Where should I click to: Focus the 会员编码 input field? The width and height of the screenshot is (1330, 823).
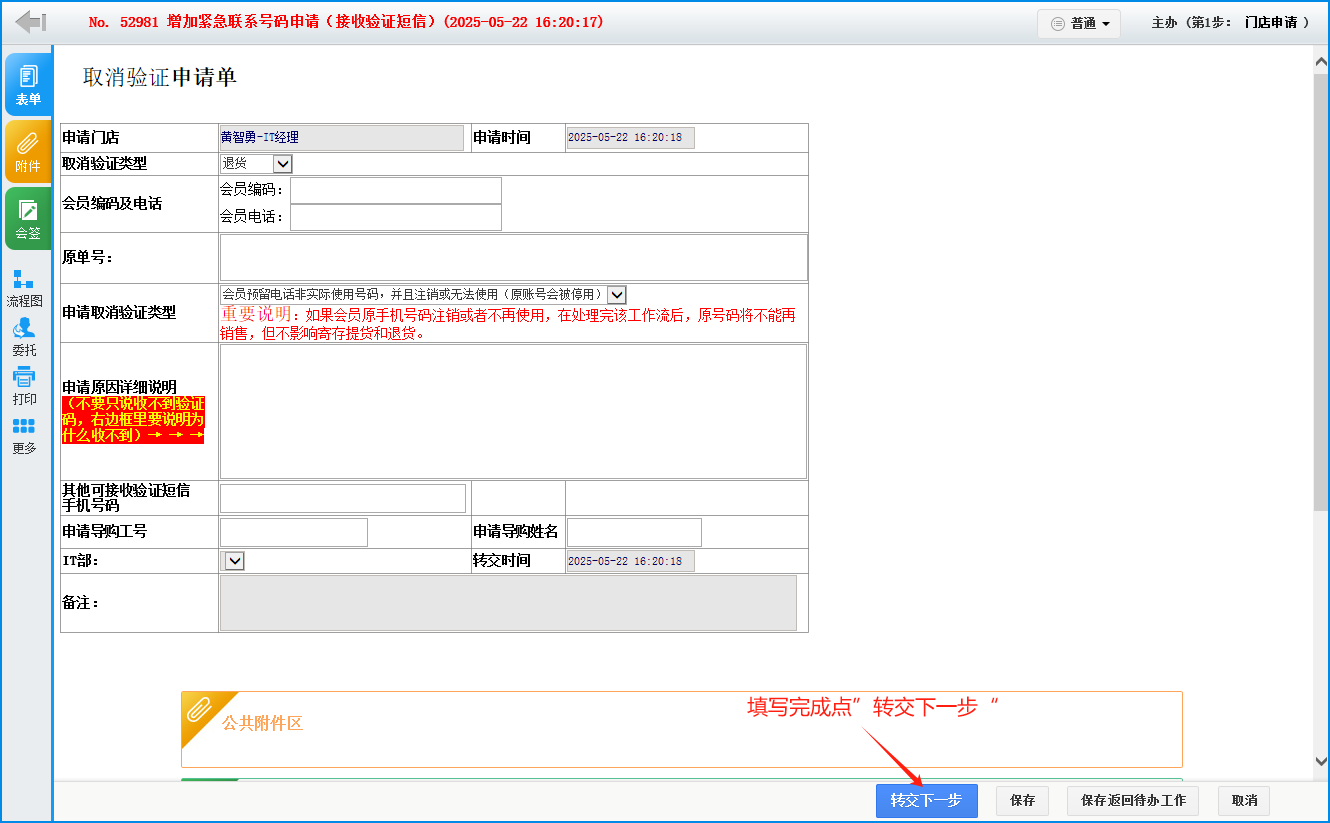point(395,190)
